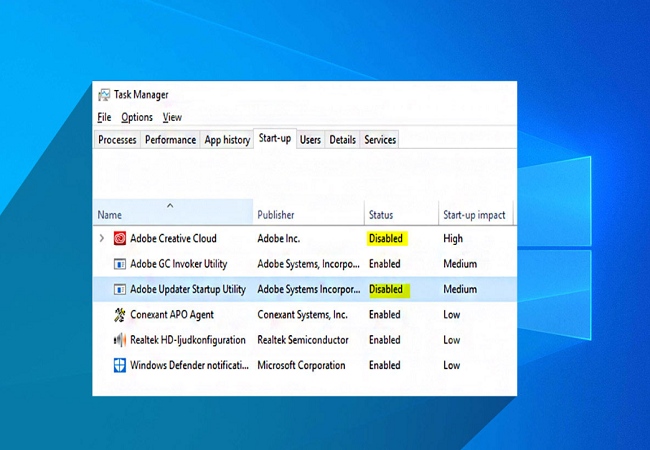Viewport: 650px width, 450px height.
Task: Select the Conexant APO Agent name
Action: coord(172,315)
